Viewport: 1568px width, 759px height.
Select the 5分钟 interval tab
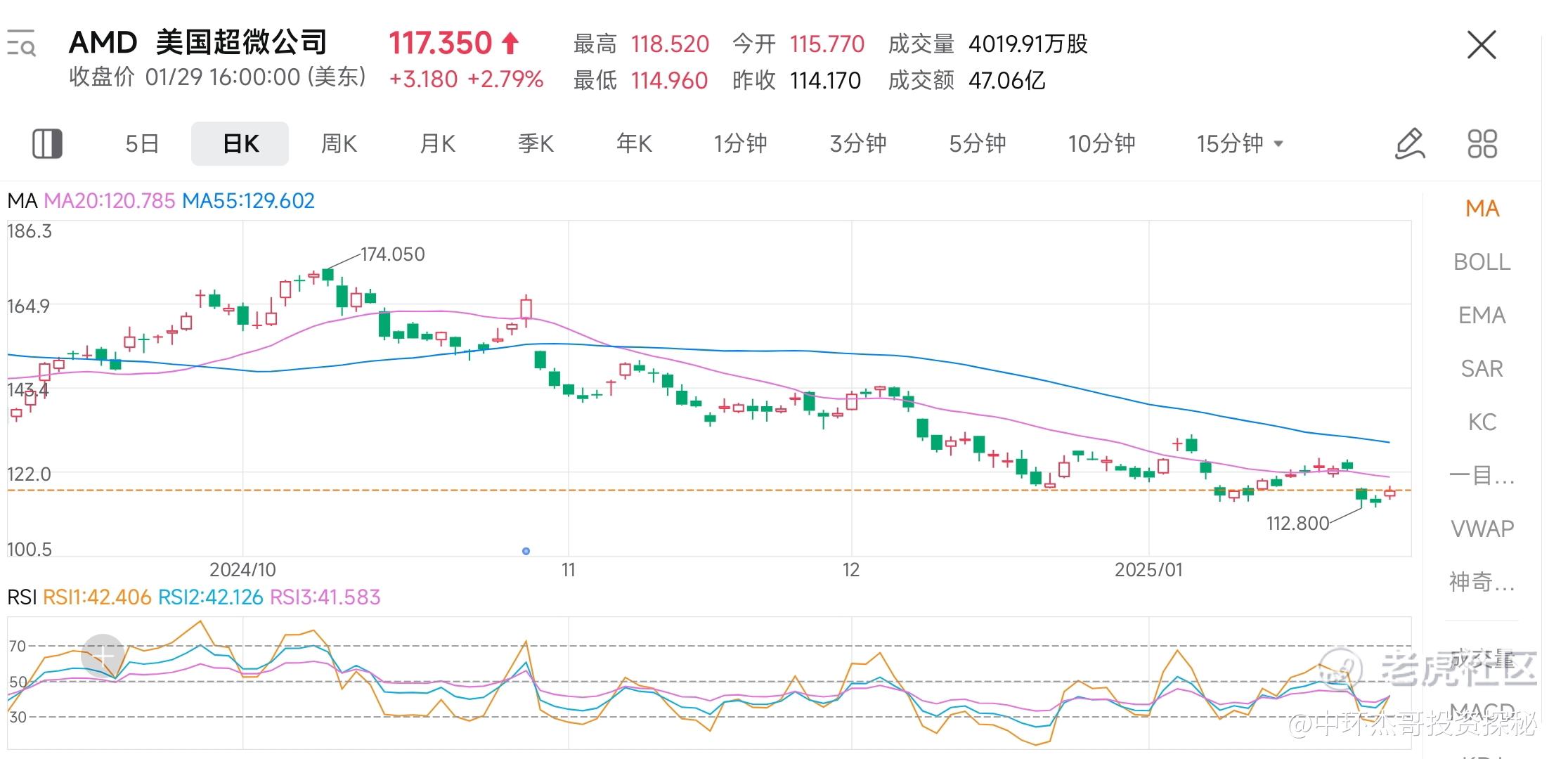tap(977, 143)
